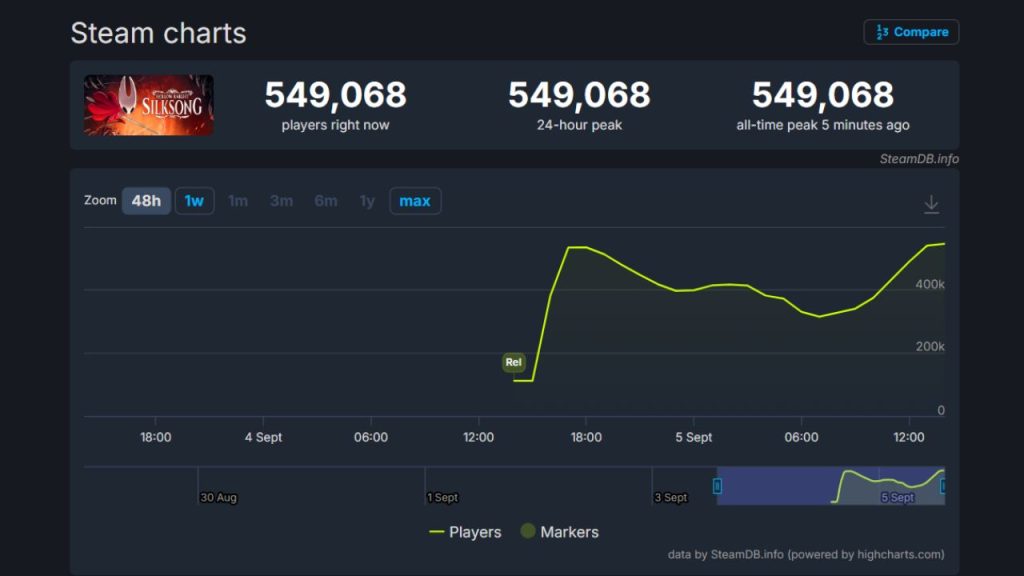Select the 1w zoom range
This screenshot has width=1024, height=576.
coord(194,200)
